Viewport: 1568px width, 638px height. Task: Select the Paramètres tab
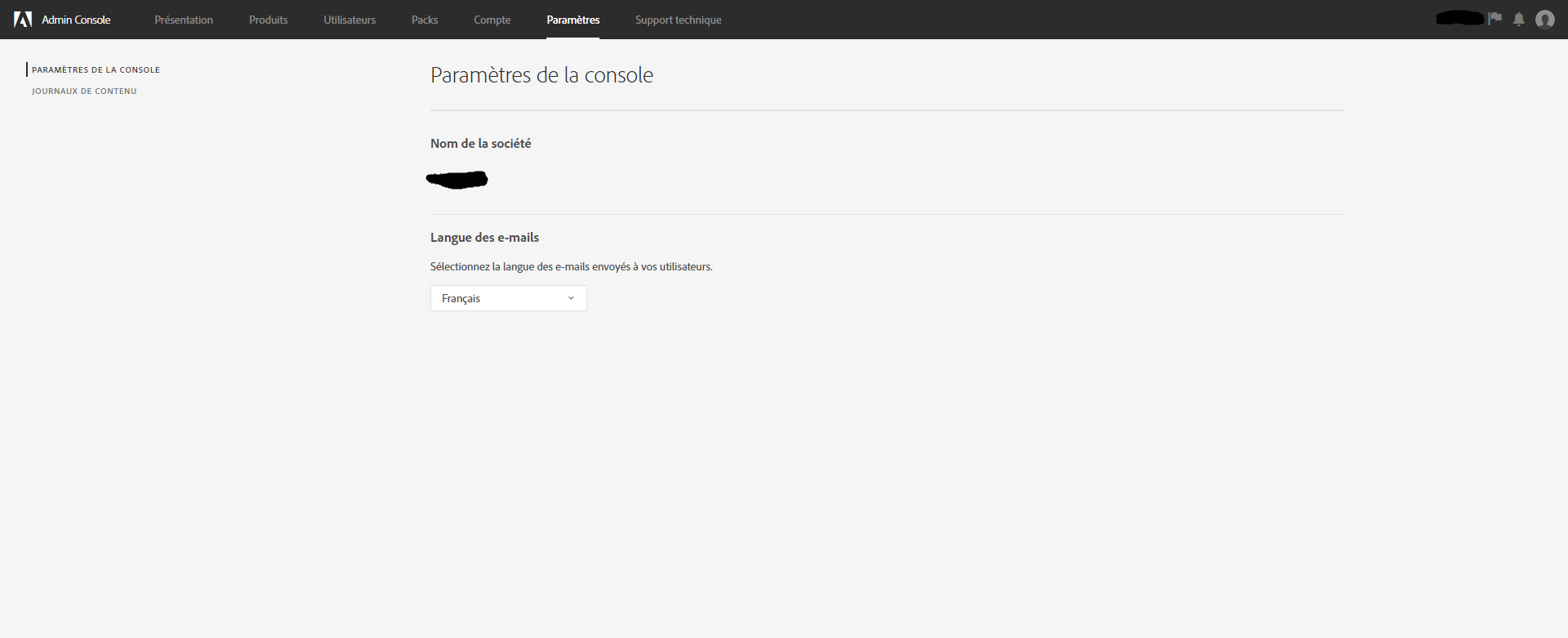(x=572, y=20)
